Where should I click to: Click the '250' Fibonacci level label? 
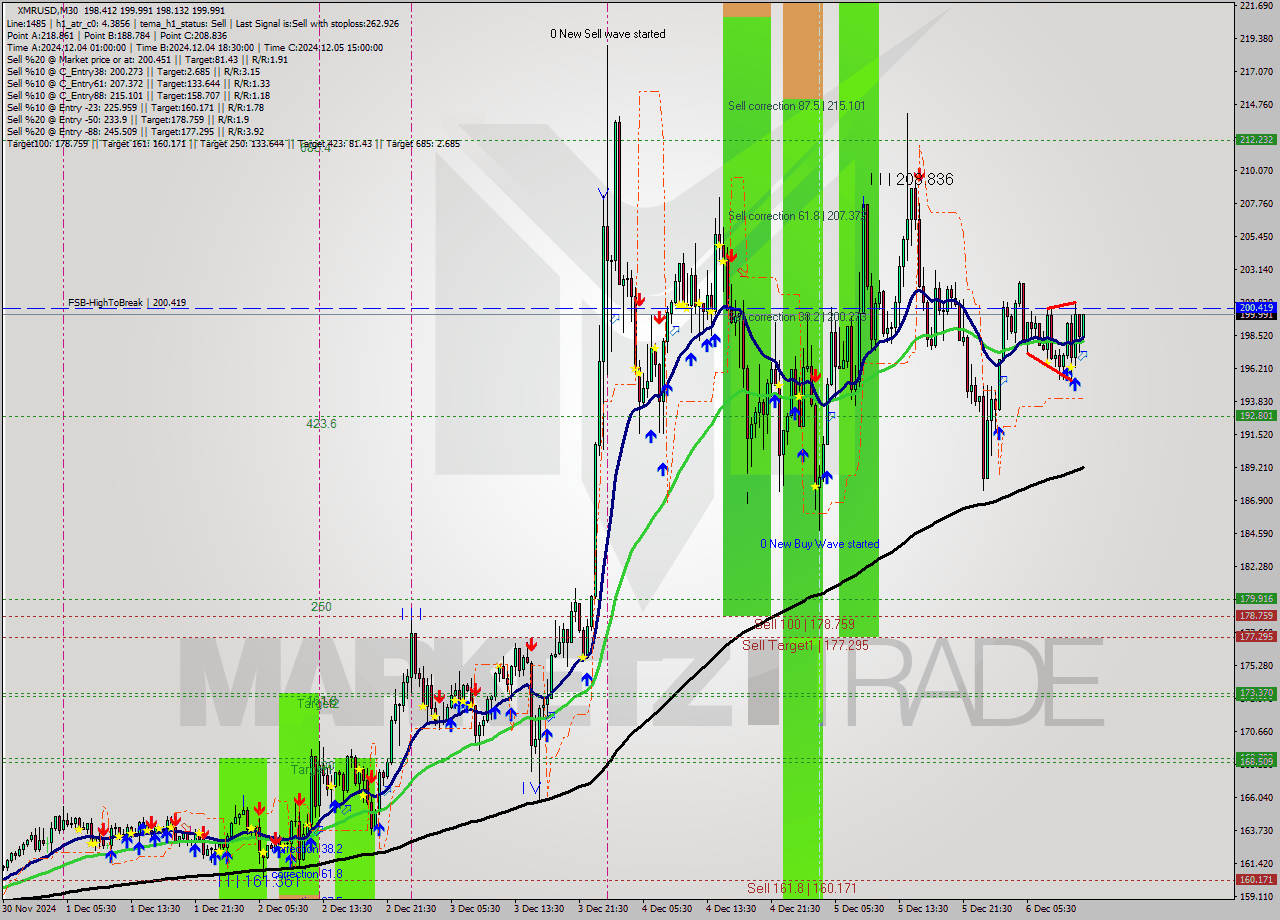tap(321, 607)
